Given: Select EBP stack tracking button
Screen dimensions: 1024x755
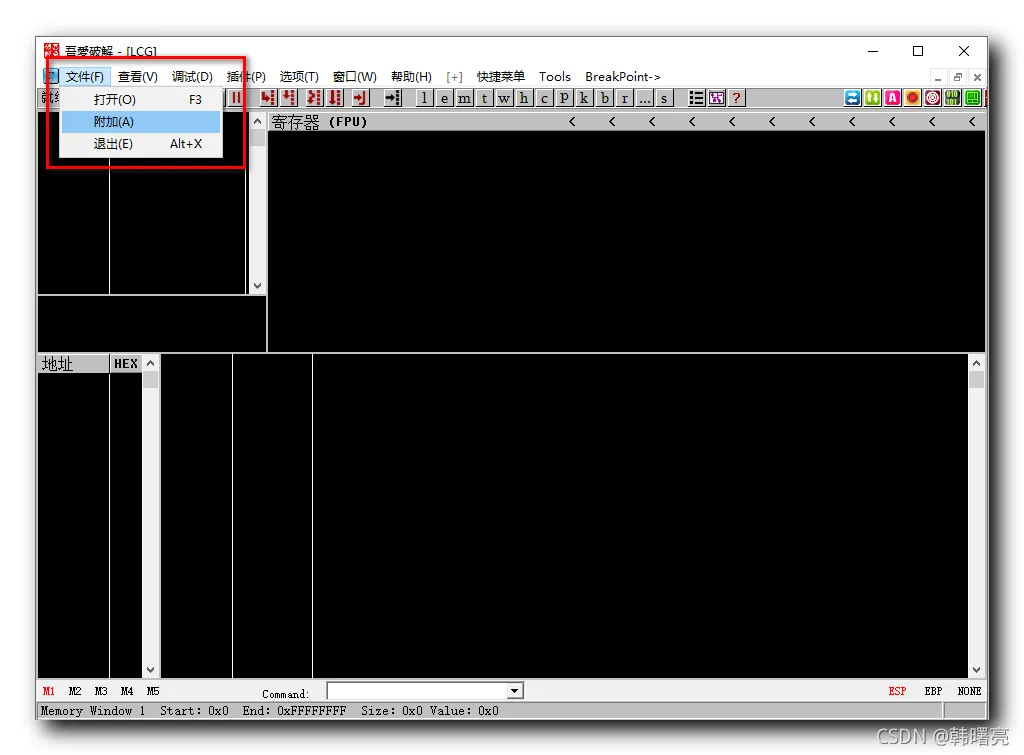Looking at the screenshot, I should (x=933, y=691).
